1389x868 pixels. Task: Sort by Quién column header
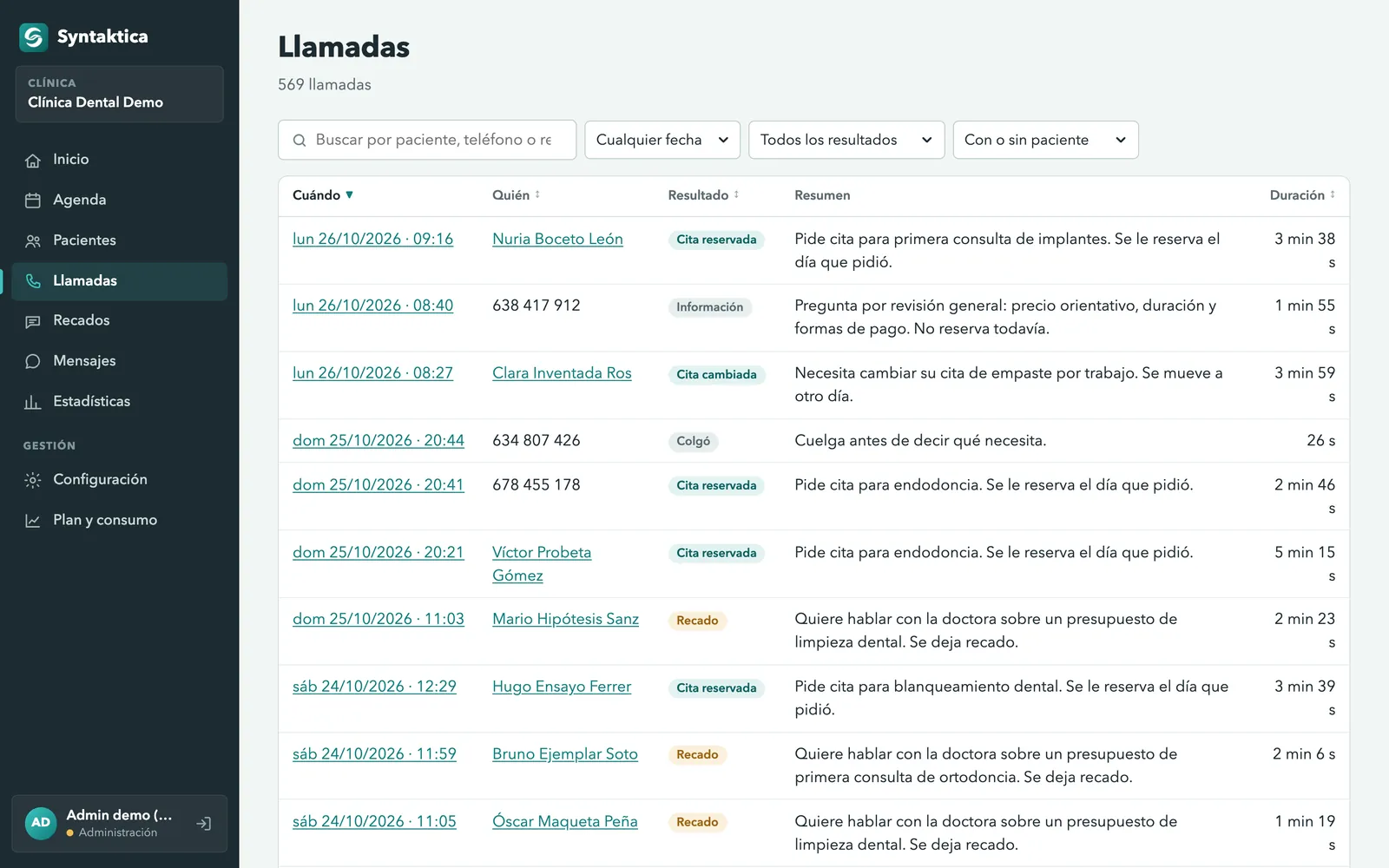(517, 195)
